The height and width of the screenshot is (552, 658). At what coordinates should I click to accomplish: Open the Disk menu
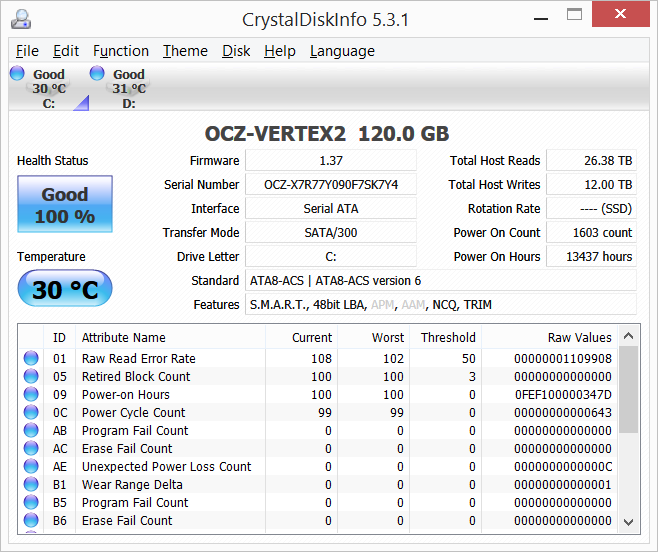click(x=236, y=51)
